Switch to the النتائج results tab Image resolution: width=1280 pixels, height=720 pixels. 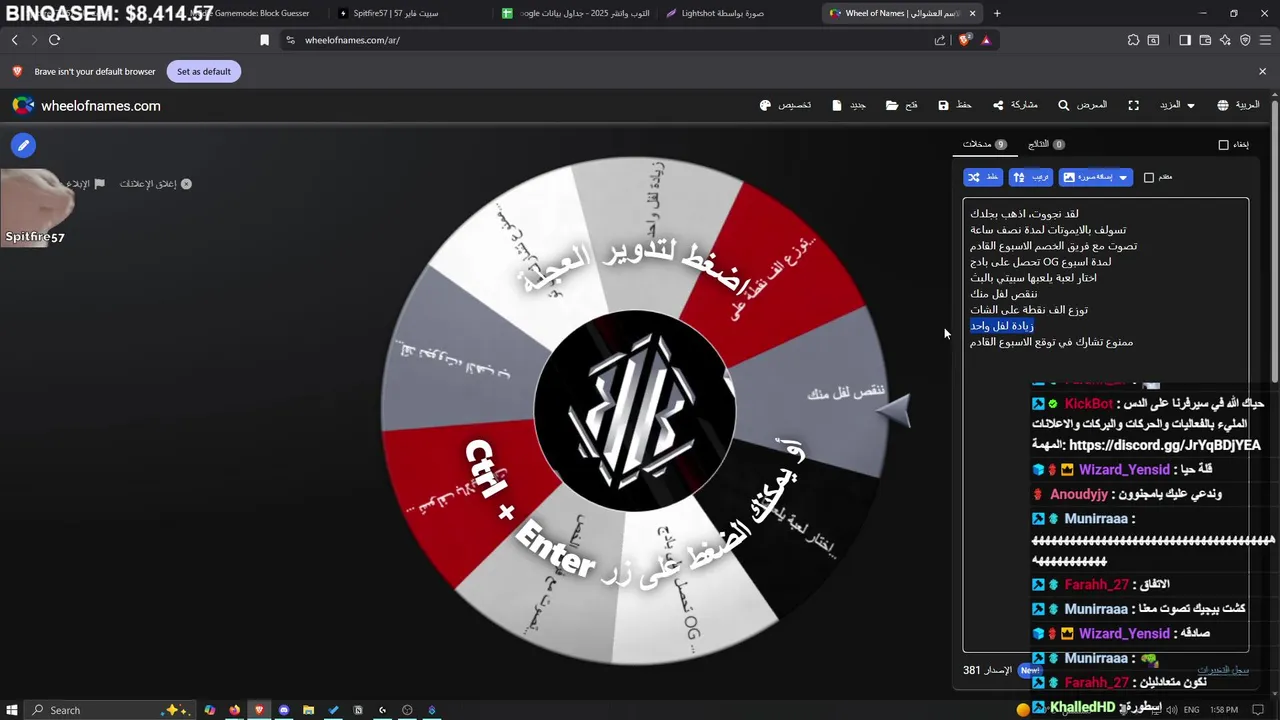click(1046, 144)
